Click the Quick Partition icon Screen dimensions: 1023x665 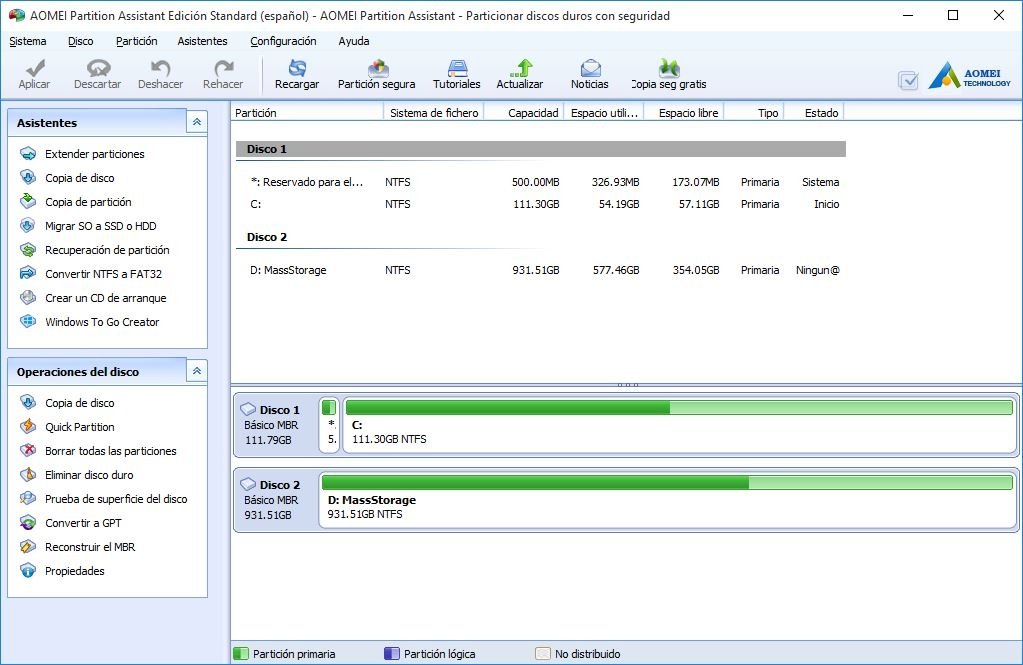click(x=28, y=427)
